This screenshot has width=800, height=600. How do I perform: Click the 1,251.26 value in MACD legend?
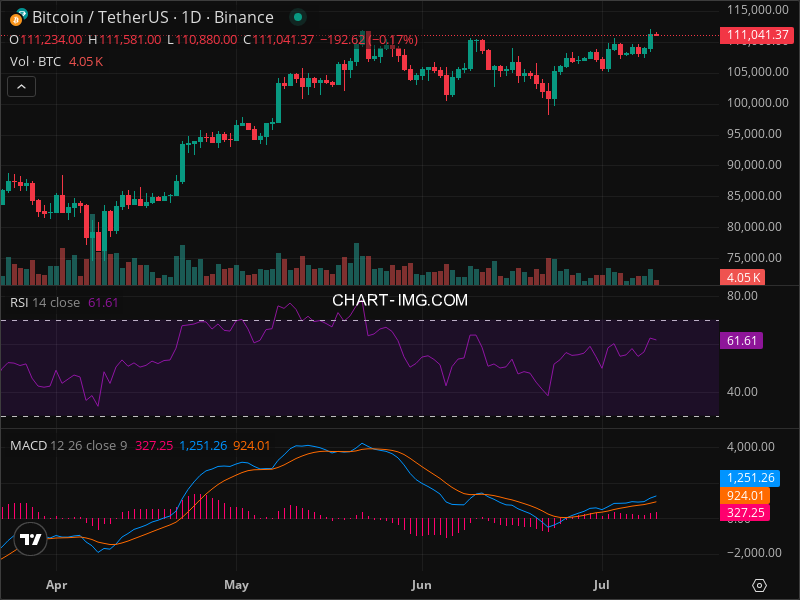point(203,445)
